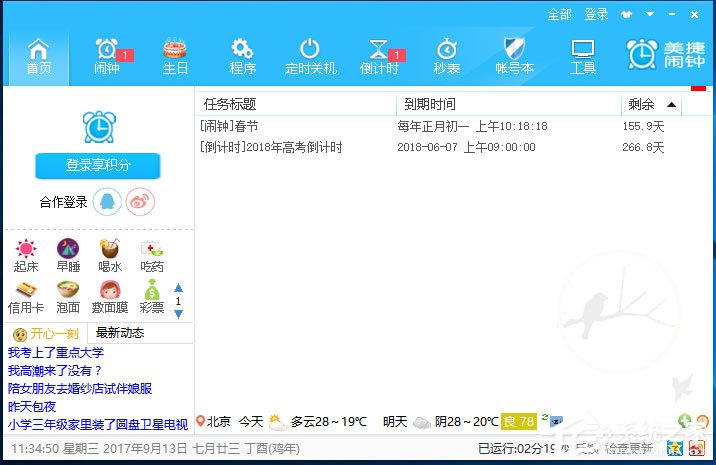
Task: Log in with the QQ penguin icon
Action: pyautogui.click(x=107, y=201)
